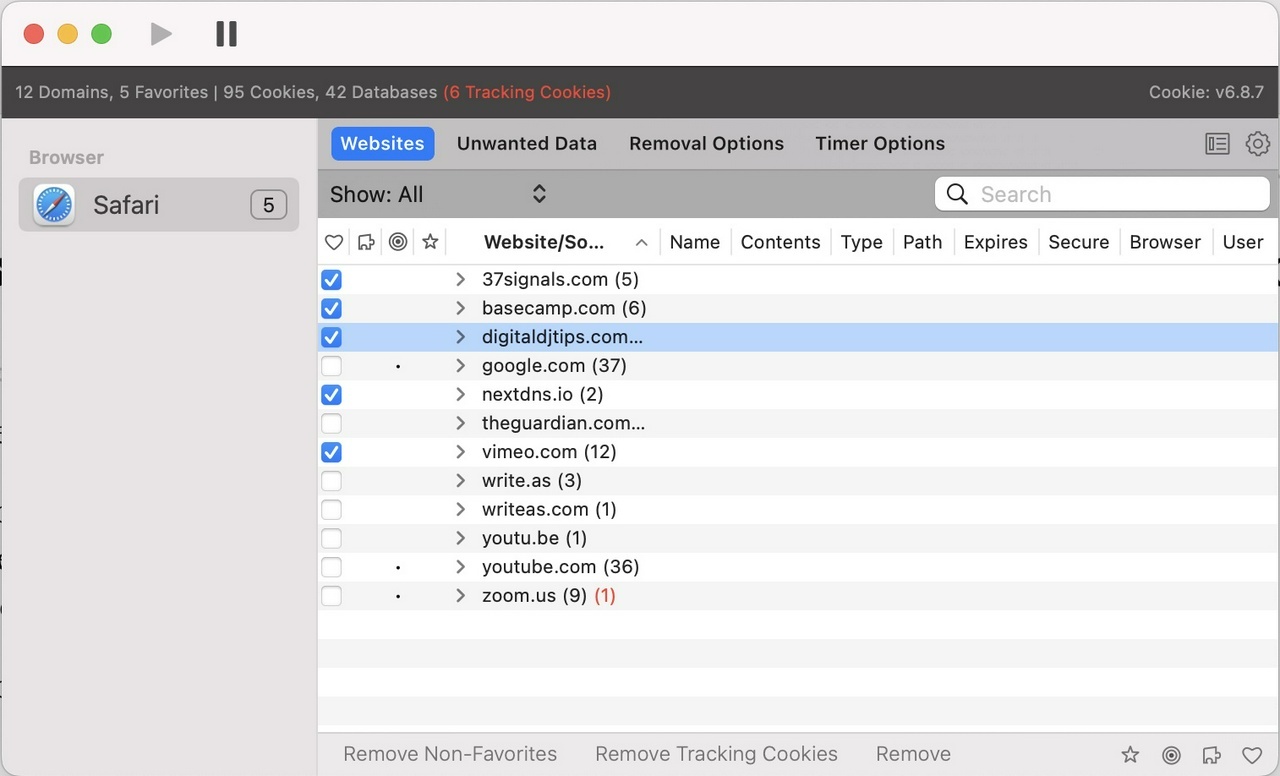Switch to the Unwanted Data tab

pyautogui.click(x=527, y=144)
